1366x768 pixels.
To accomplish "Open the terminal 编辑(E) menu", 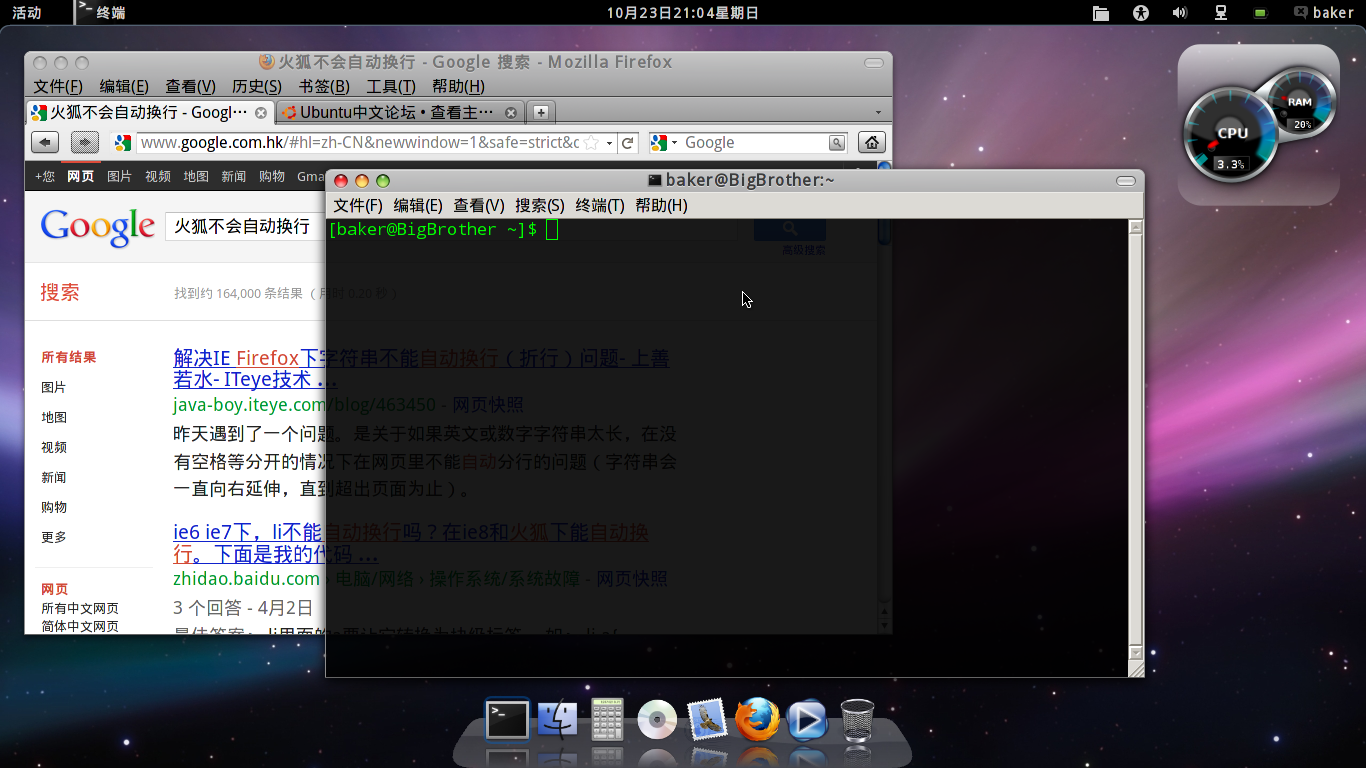I will (418, 205).
